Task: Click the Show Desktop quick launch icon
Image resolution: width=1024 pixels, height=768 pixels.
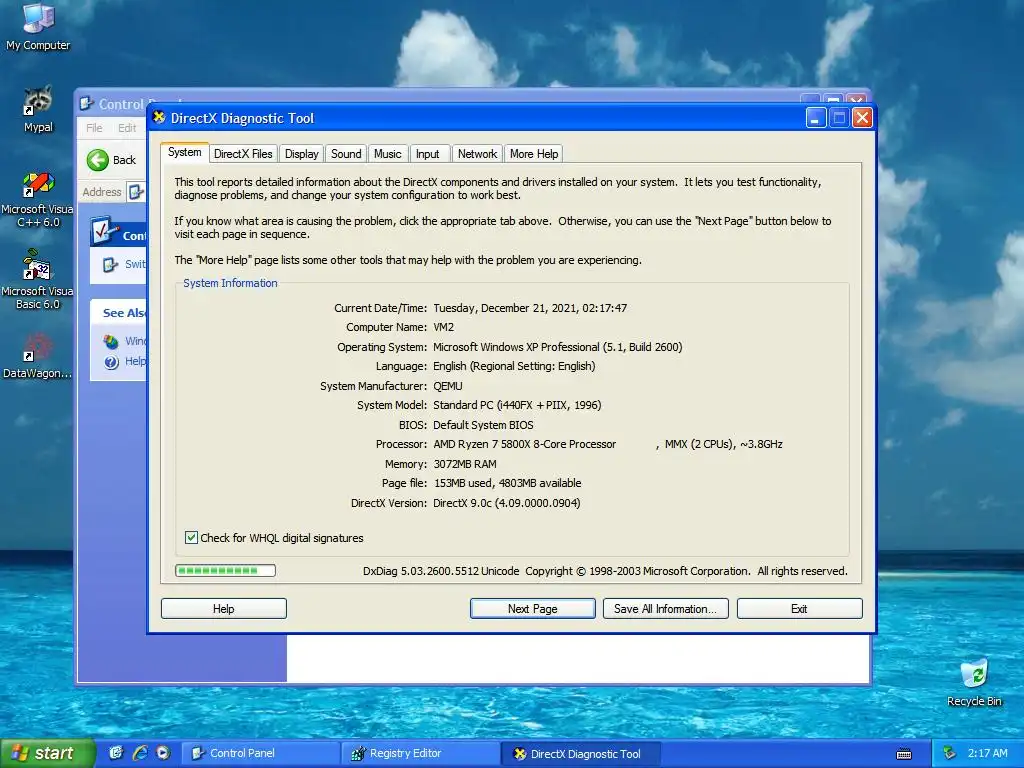Action: tap(116, 753)
